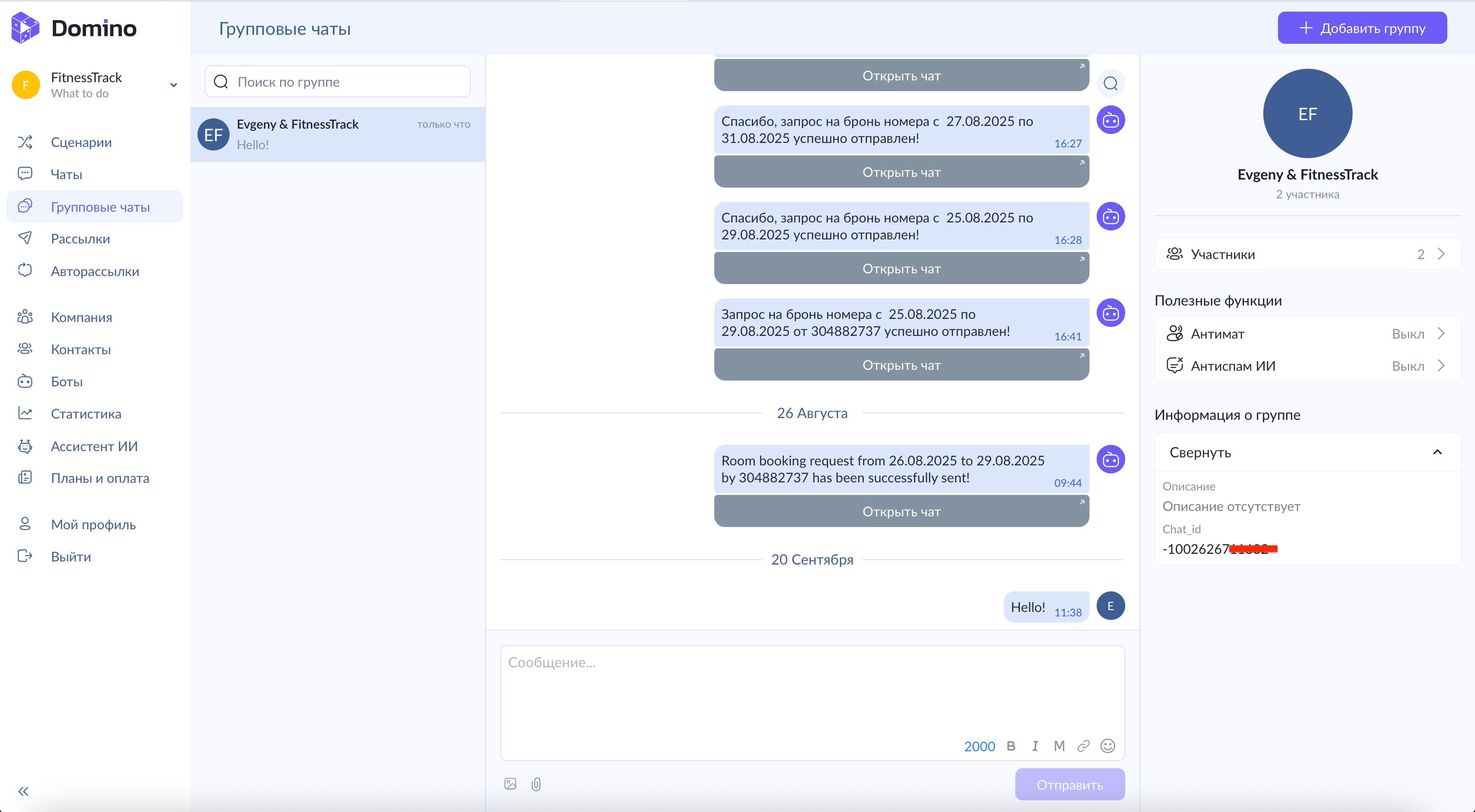
Task: Open Компания section
Action: (x=95, y=317)
